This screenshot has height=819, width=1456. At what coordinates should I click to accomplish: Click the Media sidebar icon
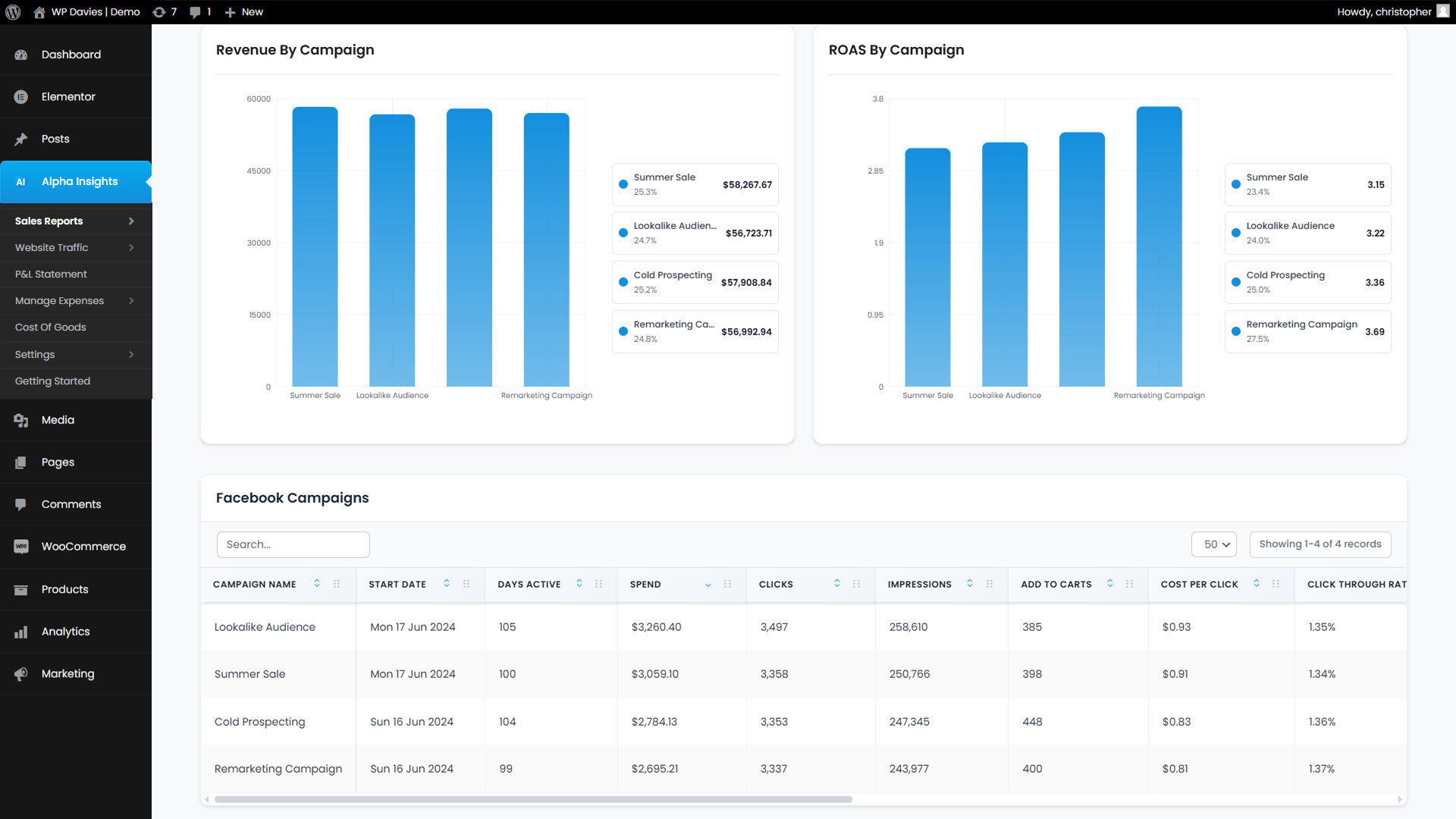click(20, 420)
